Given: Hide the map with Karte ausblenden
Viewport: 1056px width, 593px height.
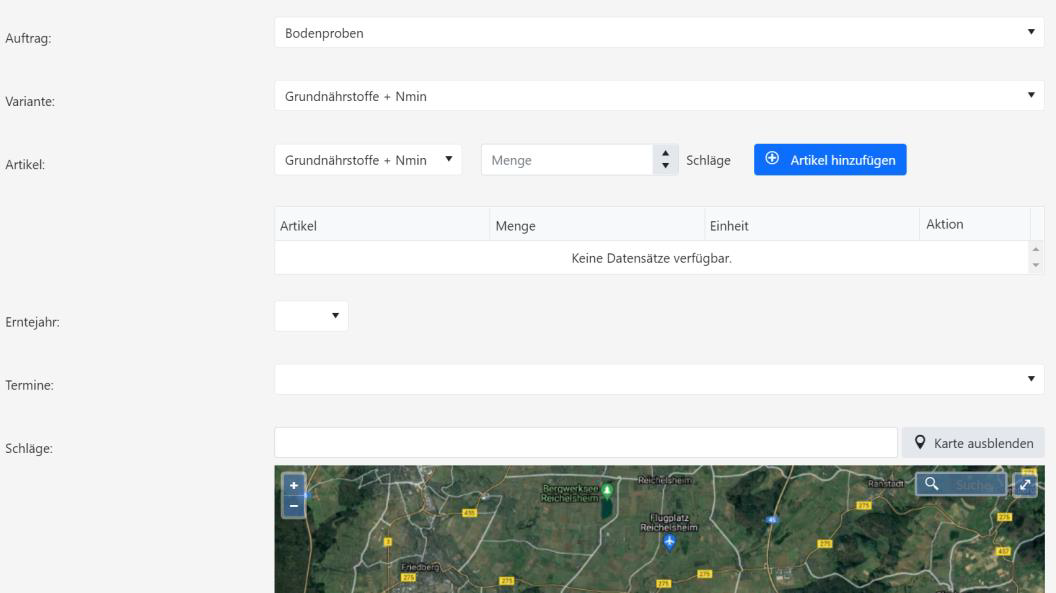Looking at the screenshot, I should coord(973,443).
